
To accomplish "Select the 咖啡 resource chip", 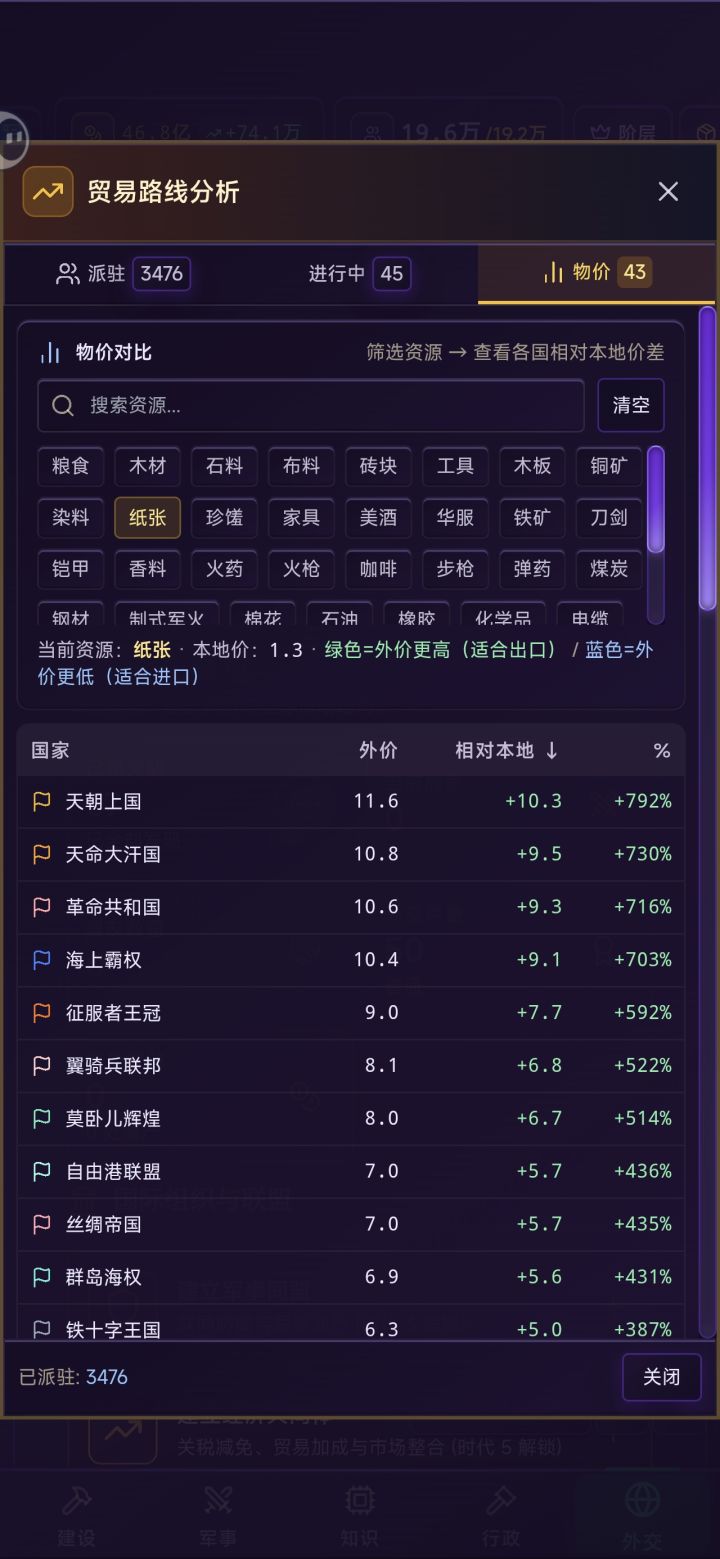I will [x=379, y=569].
